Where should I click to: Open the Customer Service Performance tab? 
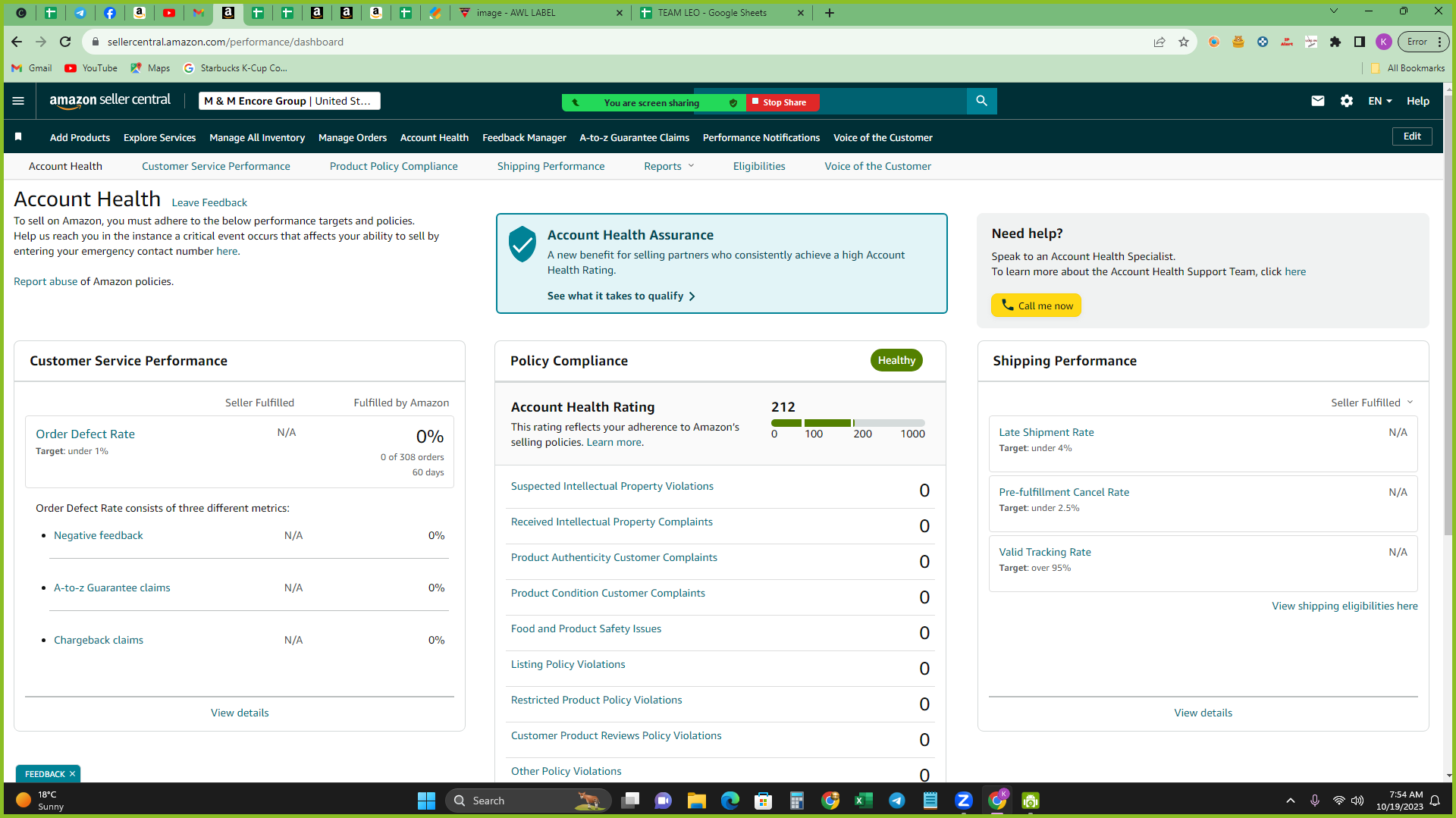216,166
